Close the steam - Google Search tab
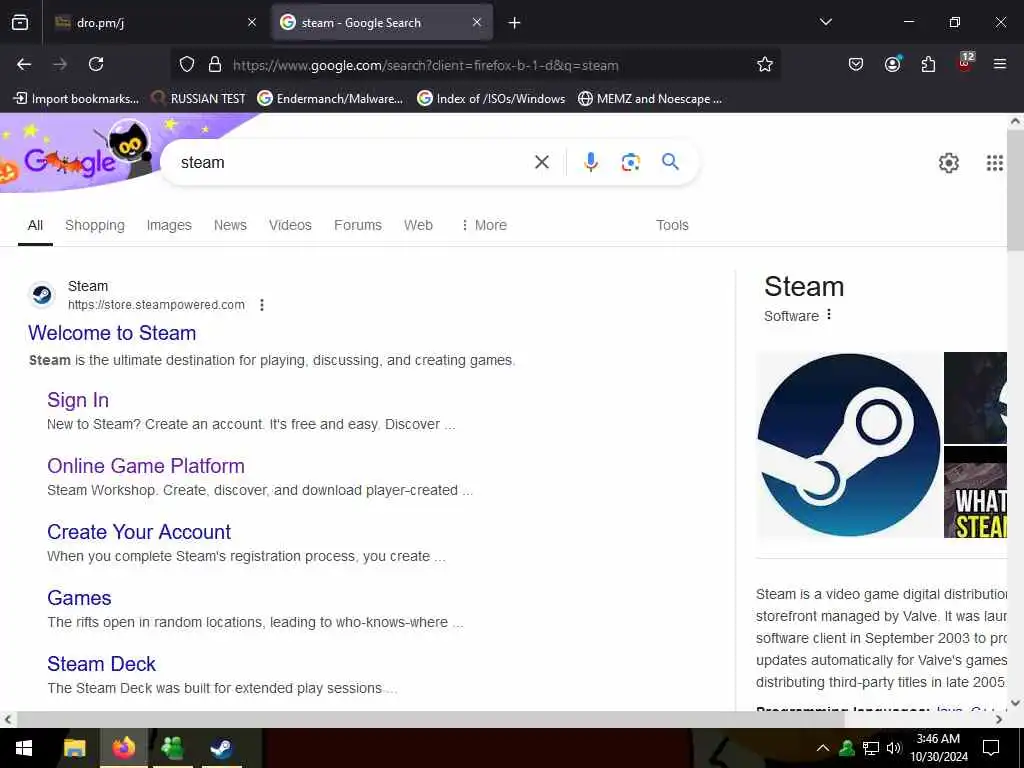The image size is (1024, 768). [x=477, y=22]
